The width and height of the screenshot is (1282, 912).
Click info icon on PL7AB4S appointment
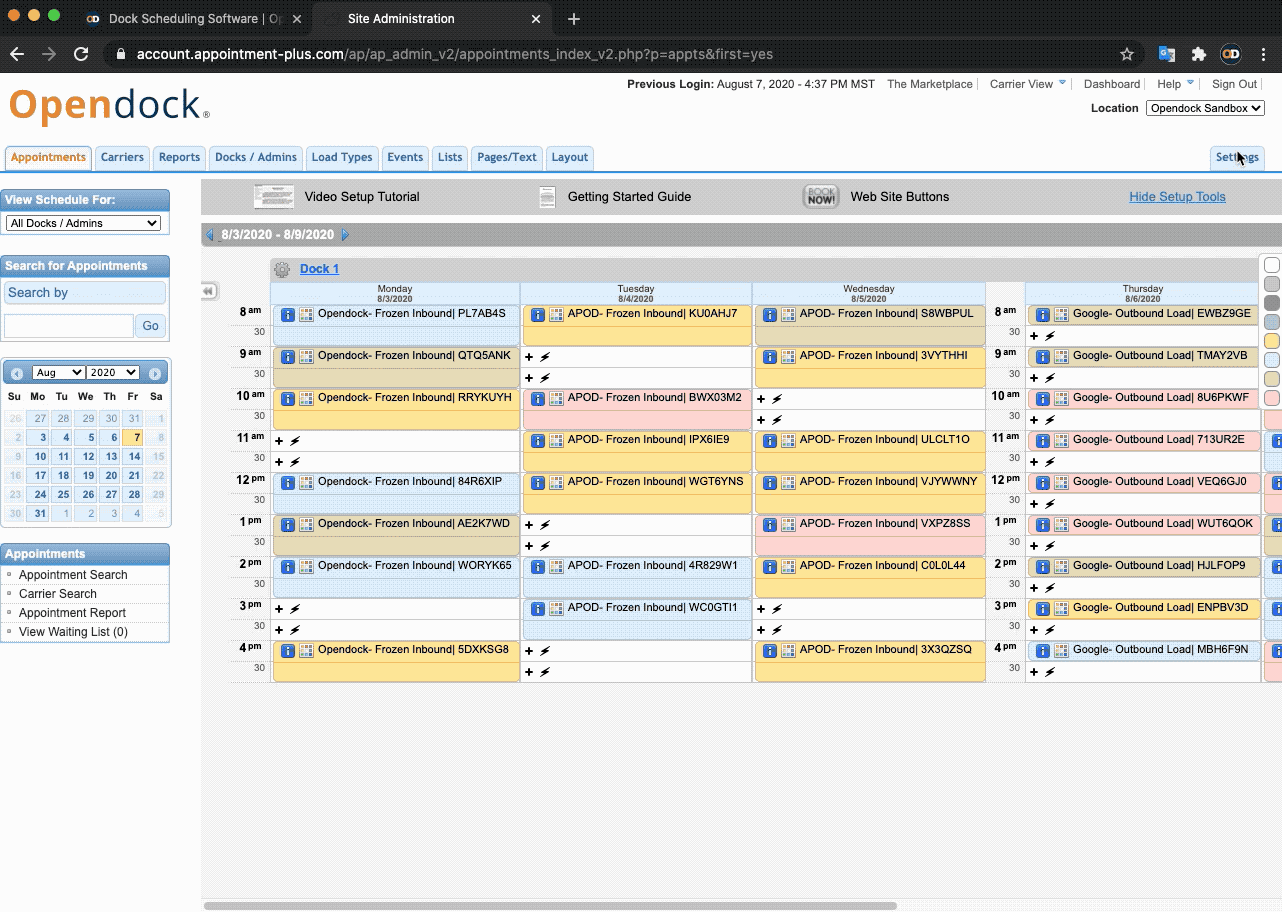tap(287, 314)
